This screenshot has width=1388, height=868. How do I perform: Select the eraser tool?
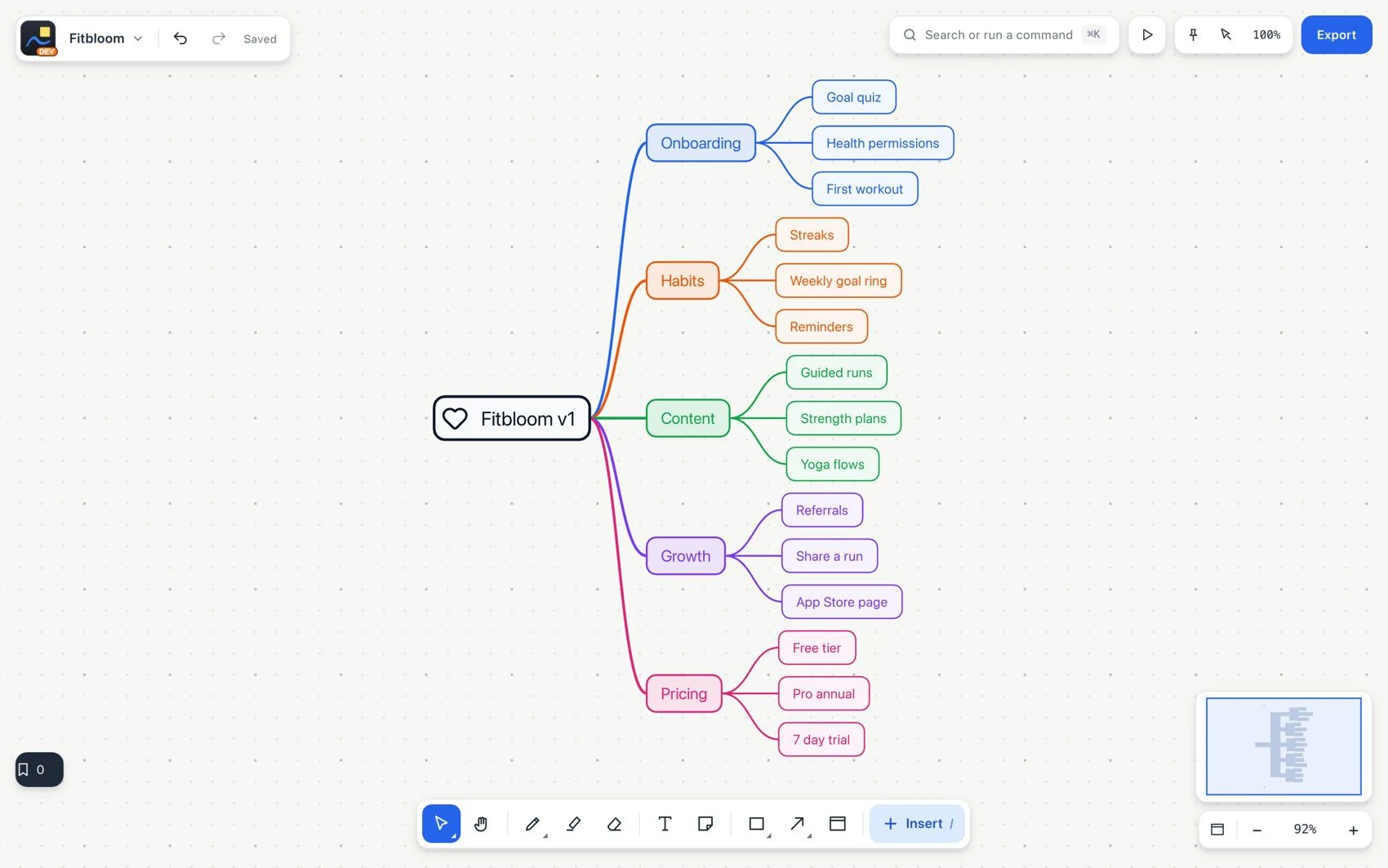coord(615,823)
